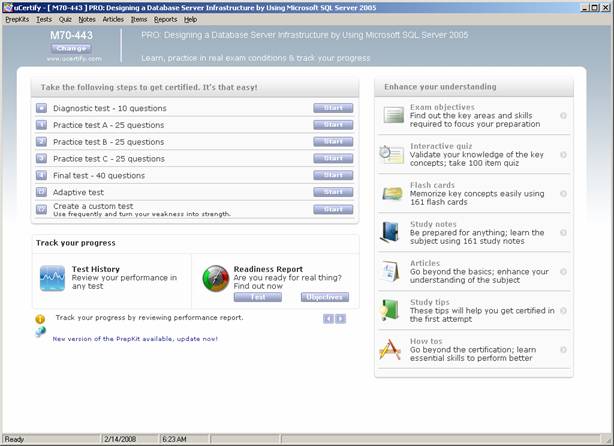Open the Readiness Report heading

[268, 269]
